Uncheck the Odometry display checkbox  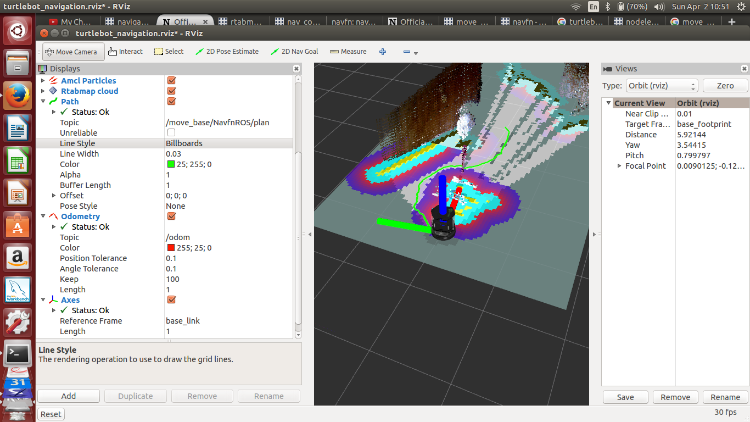pos(171,216)
